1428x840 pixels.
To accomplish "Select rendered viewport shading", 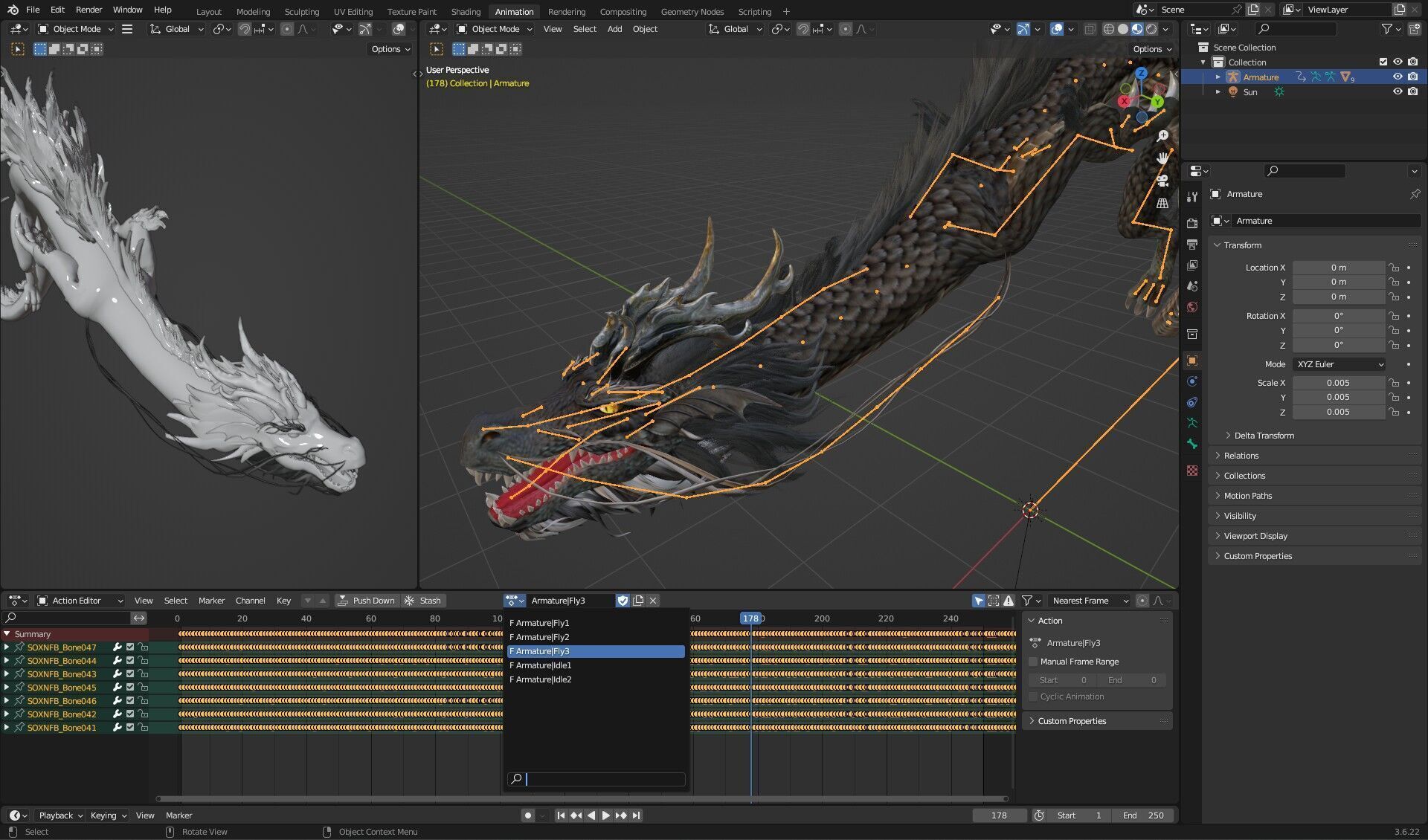I will [x=1151, y=29].
